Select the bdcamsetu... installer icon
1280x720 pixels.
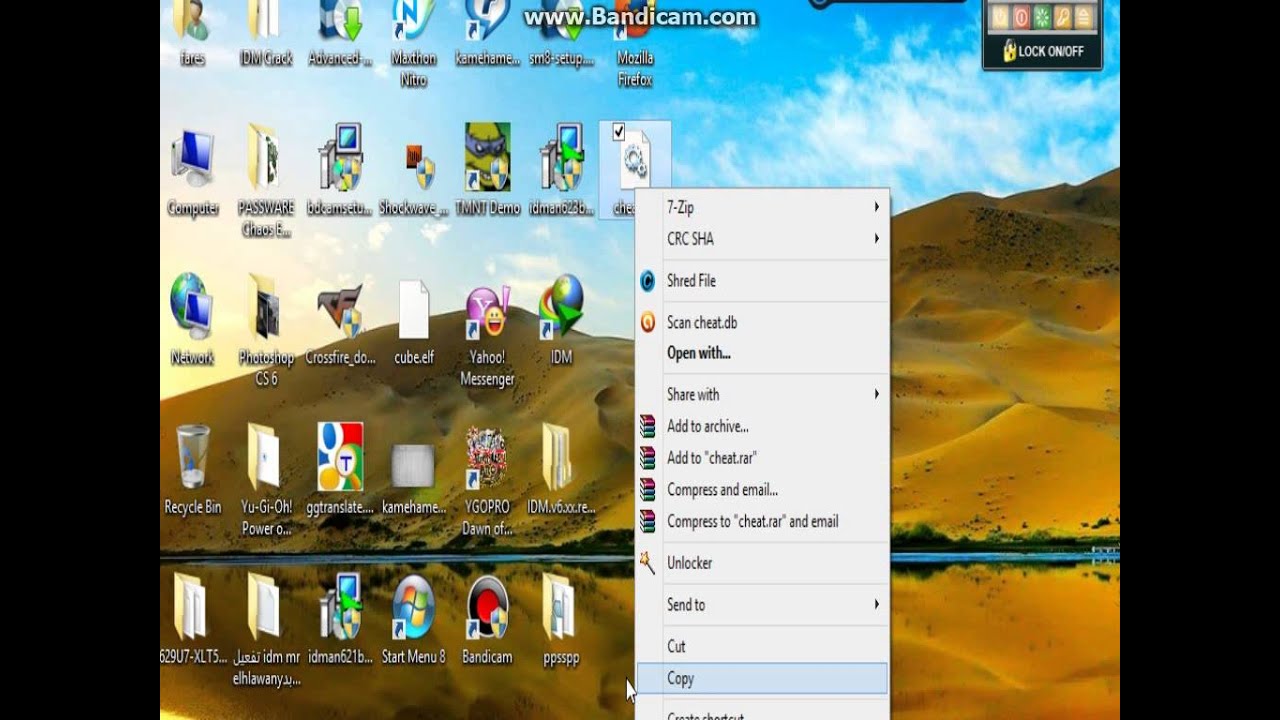339,168
